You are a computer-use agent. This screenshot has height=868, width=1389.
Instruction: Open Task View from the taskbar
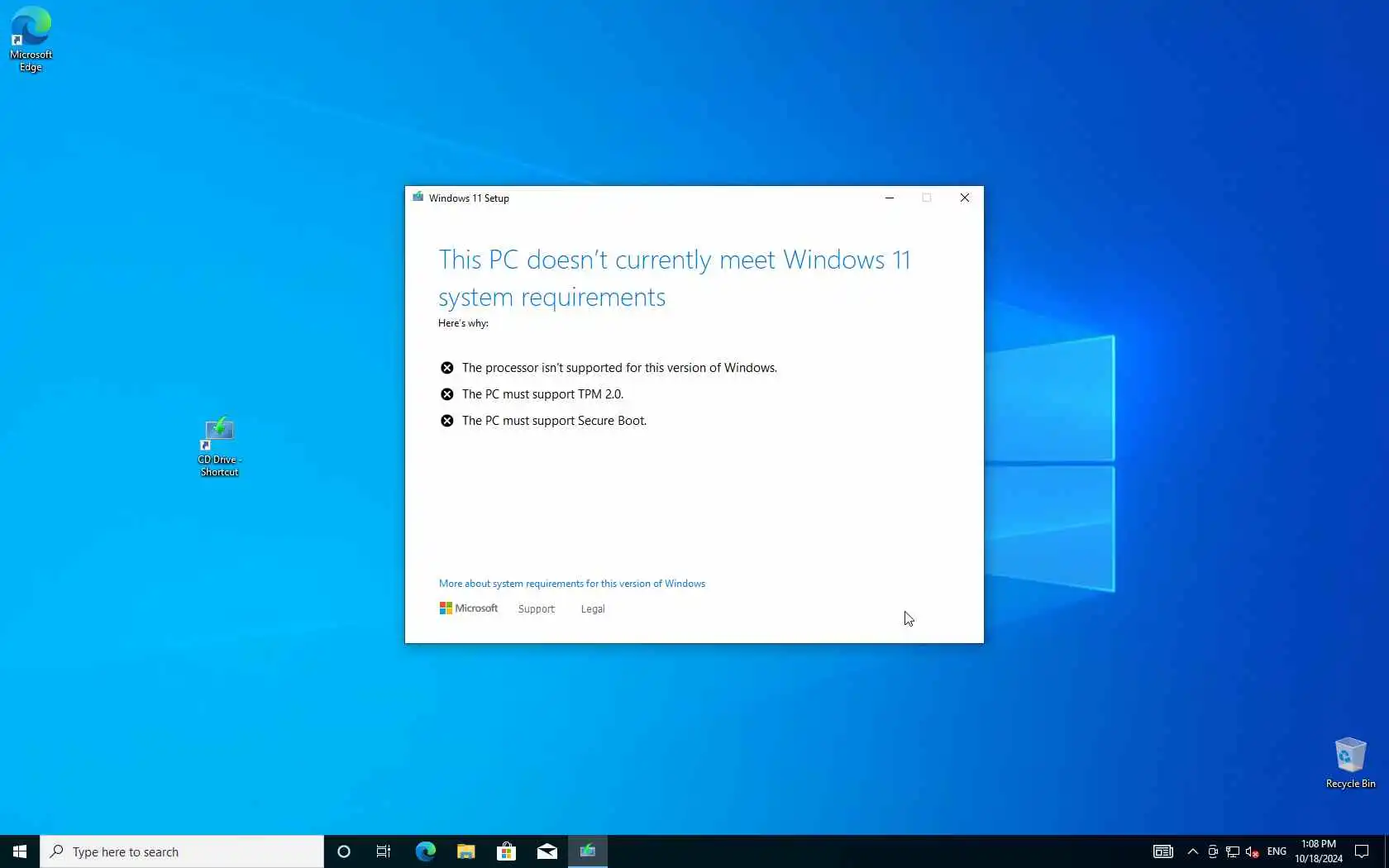tap(384, 851)
